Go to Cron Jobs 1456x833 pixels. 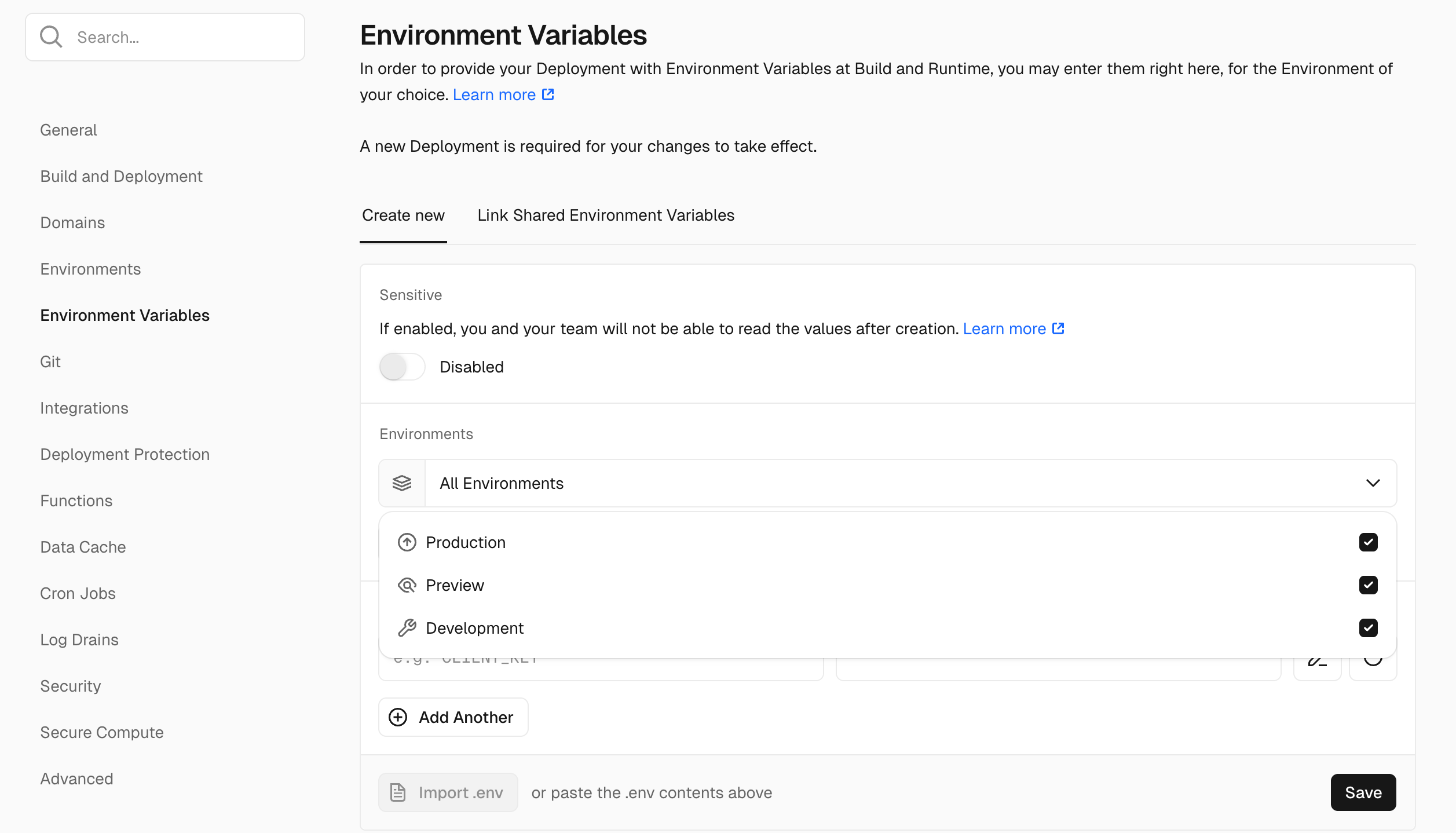pos(78,593)
